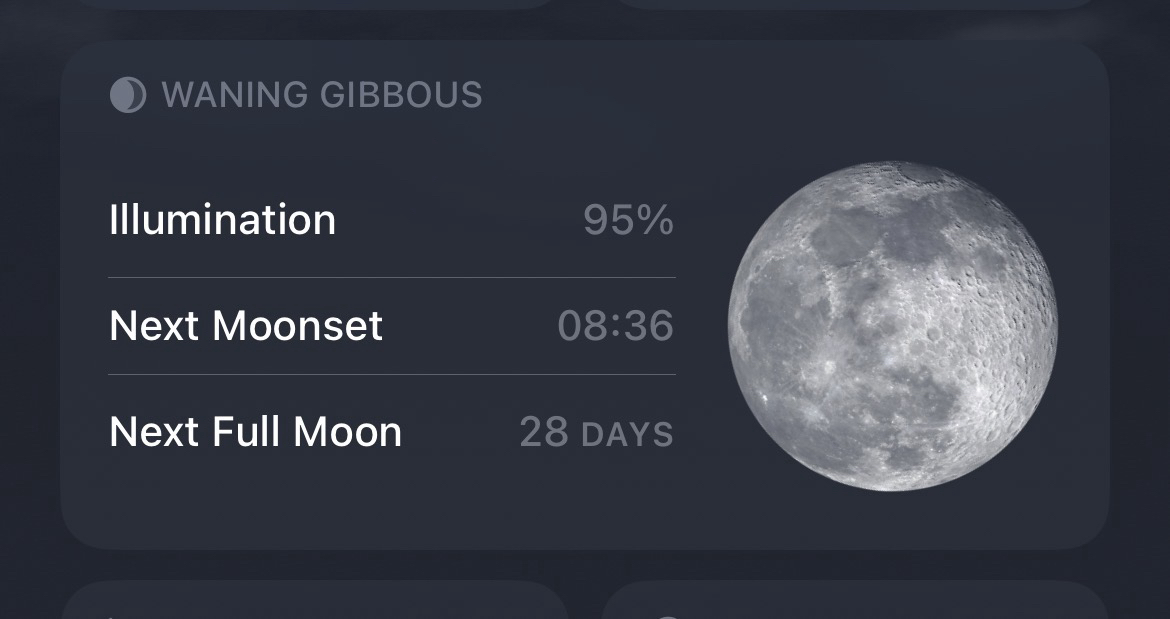Tap the number 28 in the countdown
Screen dimensions: 1170x619
(x=544, y=432)
